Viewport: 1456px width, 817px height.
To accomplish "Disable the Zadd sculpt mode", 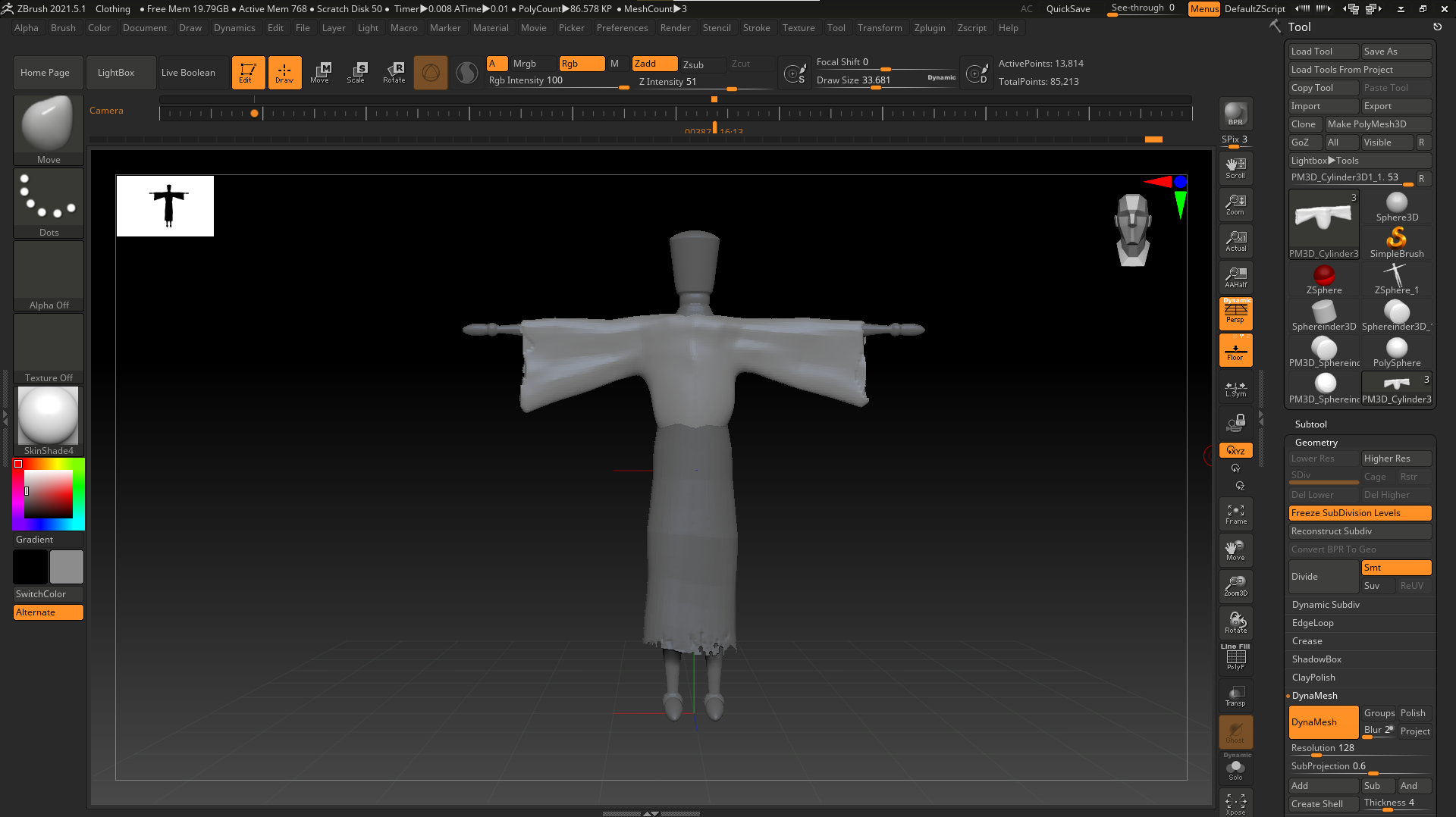I will pos(654,64).
